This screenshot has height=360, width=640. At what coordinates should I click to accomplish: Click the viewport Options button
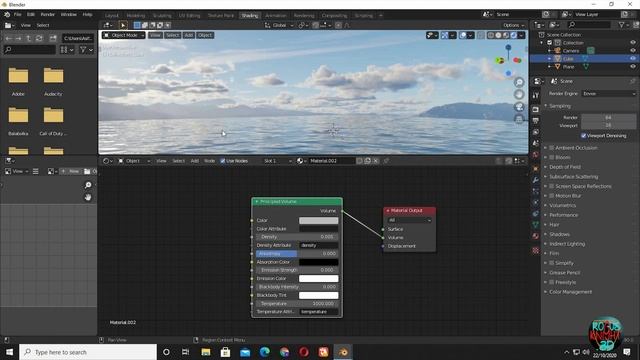pyautogui.click(x=513, y=25)
